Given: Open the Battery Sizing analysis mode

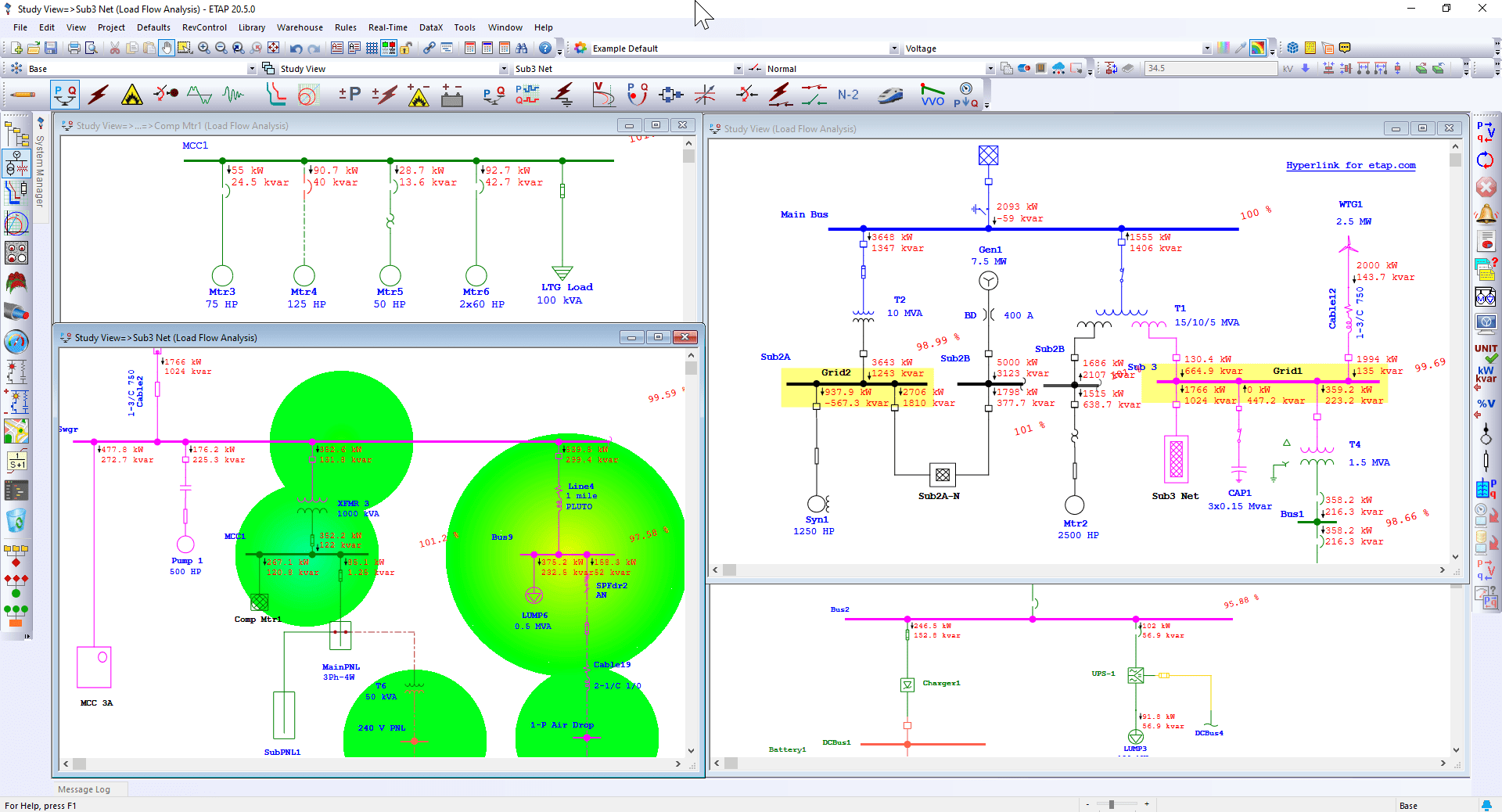Looking at the screenshot, I should point(452,95).
